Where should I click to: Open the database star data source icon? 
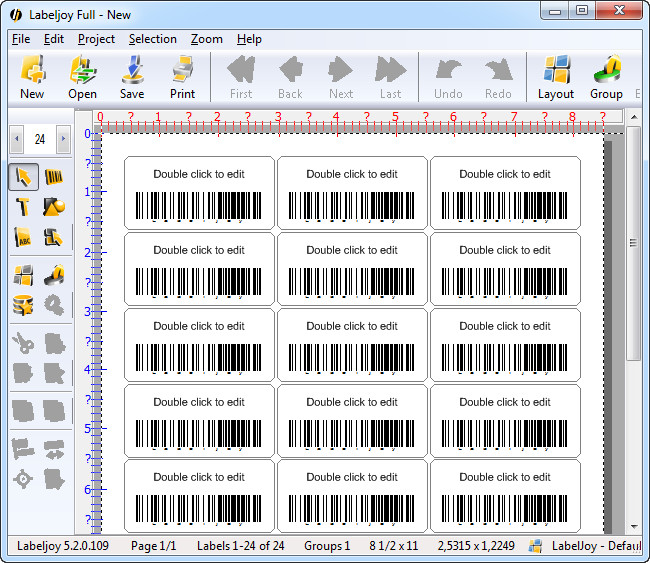point(23,305)
